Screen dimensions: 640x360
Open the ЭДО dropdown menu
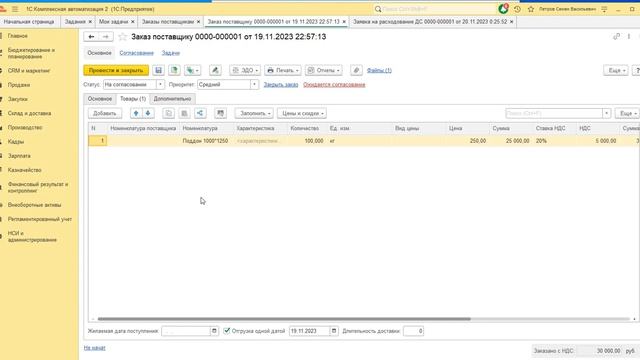click(245, 70)
